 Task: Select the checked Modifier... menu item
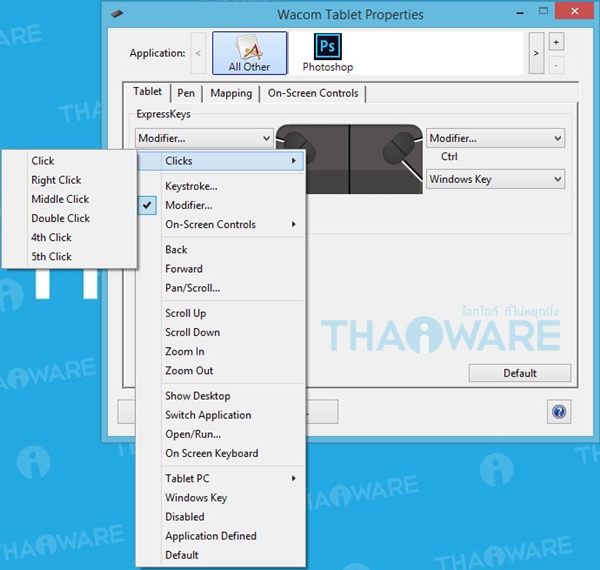(220, 205)
